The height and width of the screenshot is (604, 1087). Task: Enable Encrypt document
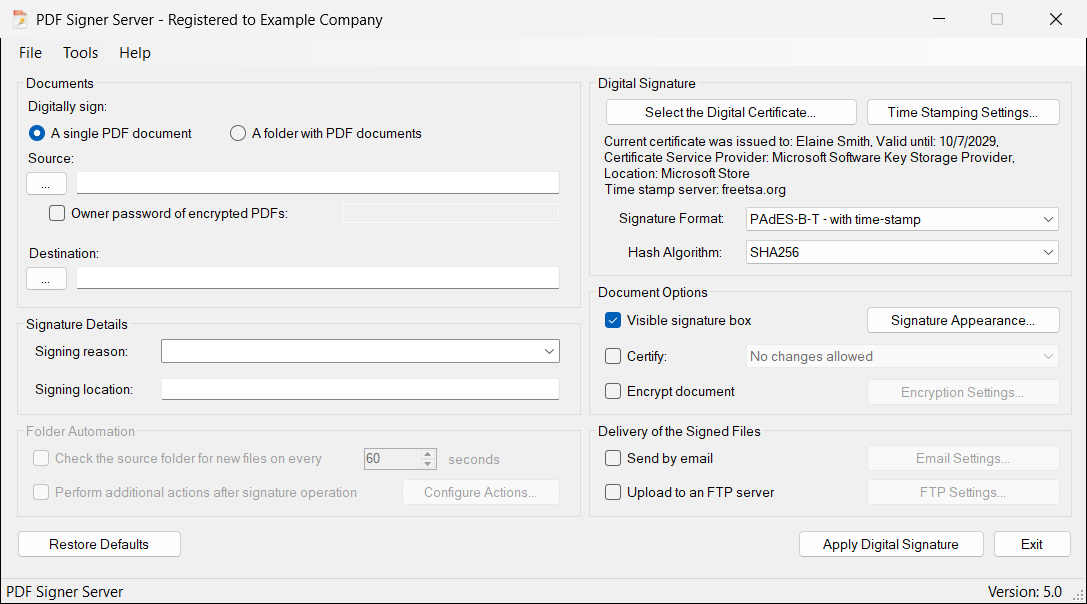[613, 391]
